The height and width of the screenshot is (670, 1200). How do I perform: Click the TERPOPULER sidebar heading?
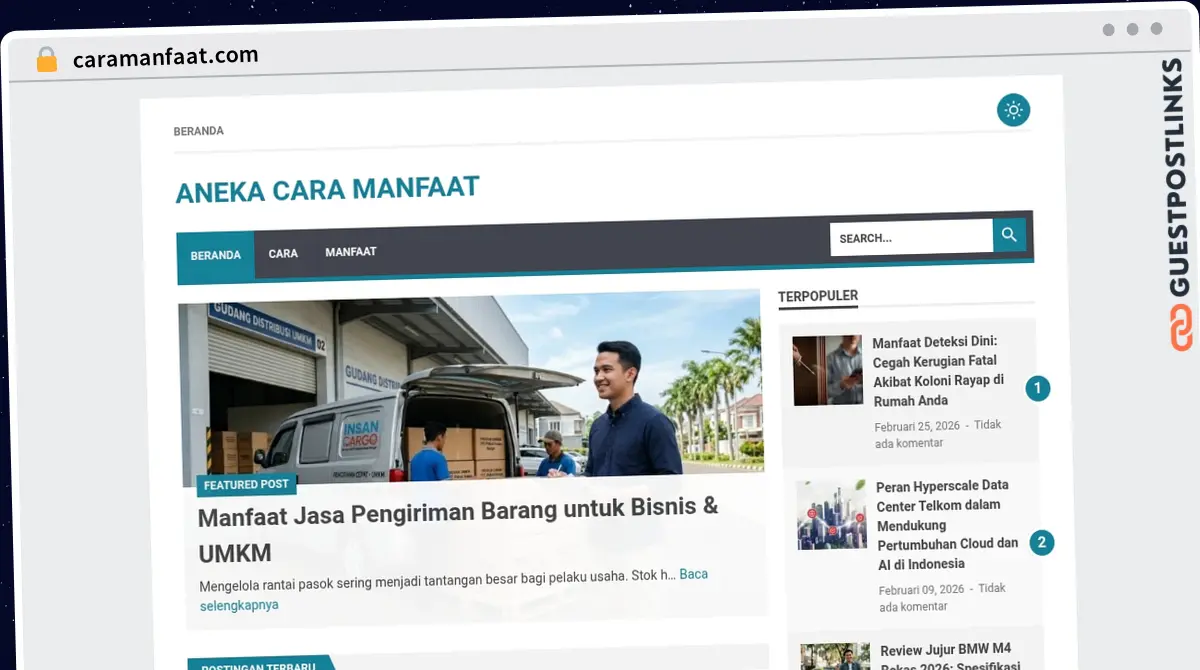tap(818, 296)
